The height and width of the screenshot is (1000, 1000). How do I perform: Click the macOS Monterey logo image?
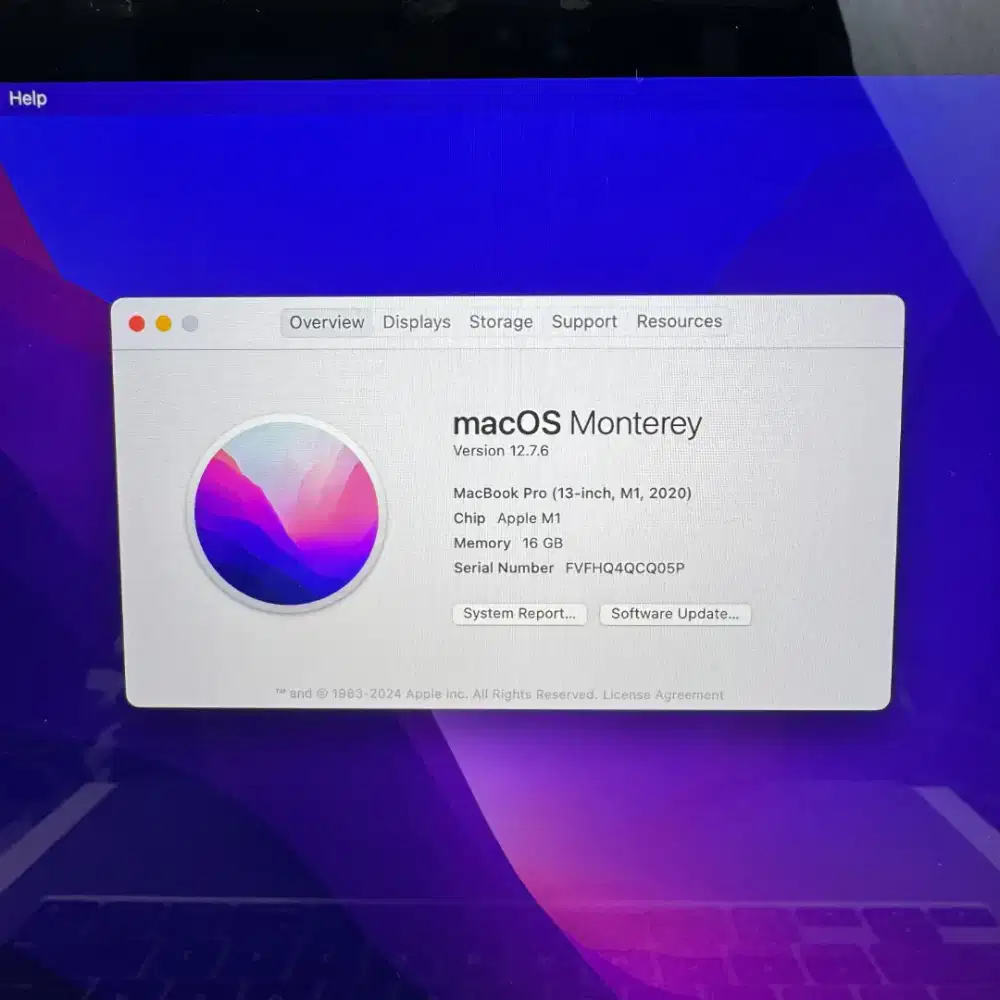pyautogui.click(x=286, y=513)
